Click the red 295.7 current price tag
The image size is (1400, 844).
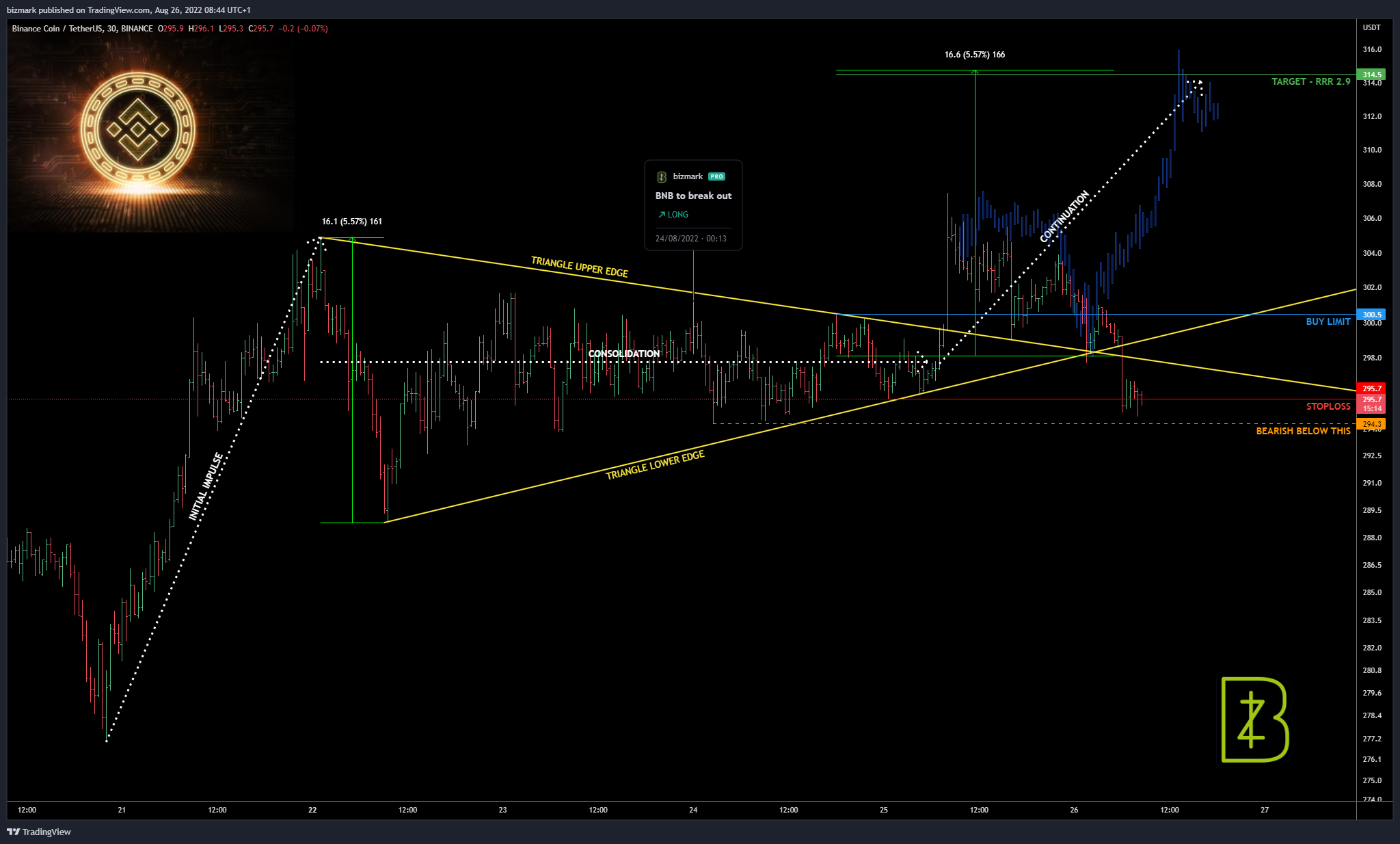coord(1372,388)
